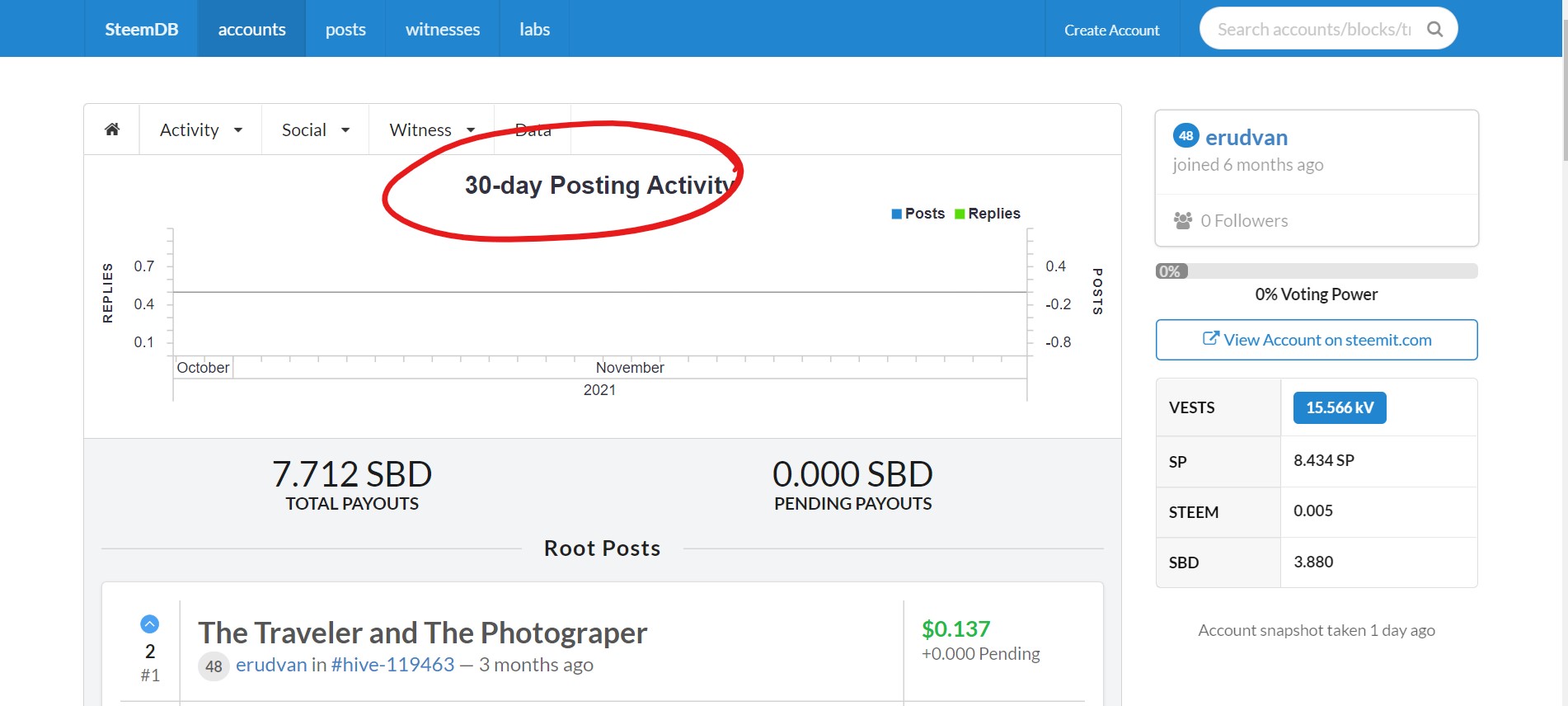Viewport: 1568px width, 706px height.
Task: Click the 8.434 SP value
Action: click(1323, 460)
